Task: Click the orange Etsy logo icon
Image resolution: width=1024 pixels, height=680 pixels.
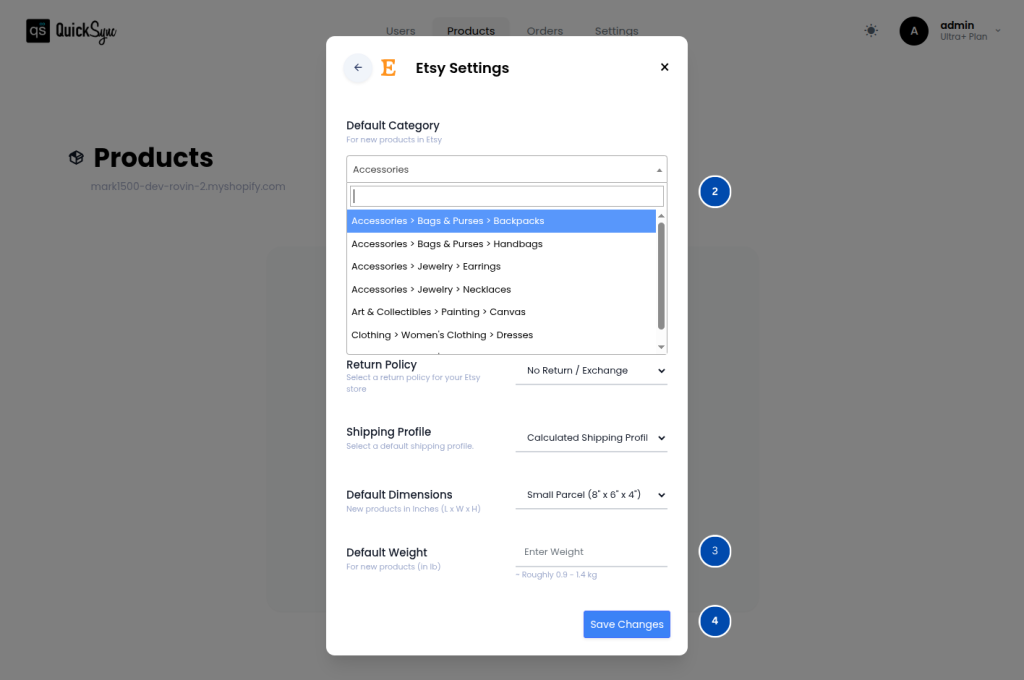Action: (x=389, y=68)
